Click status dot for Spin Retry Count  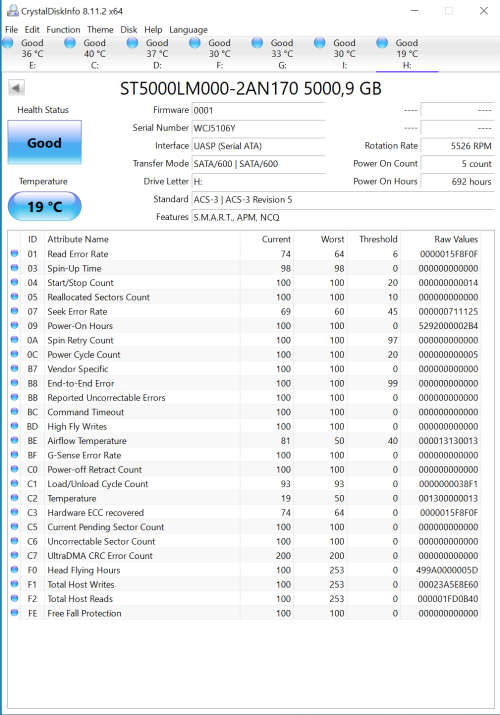point(15,340)
